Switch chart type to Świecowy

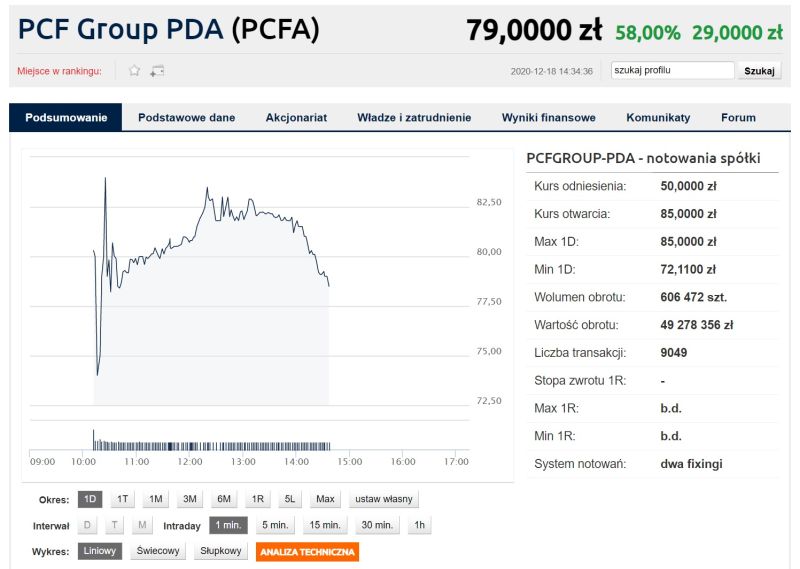coord(157,551)
